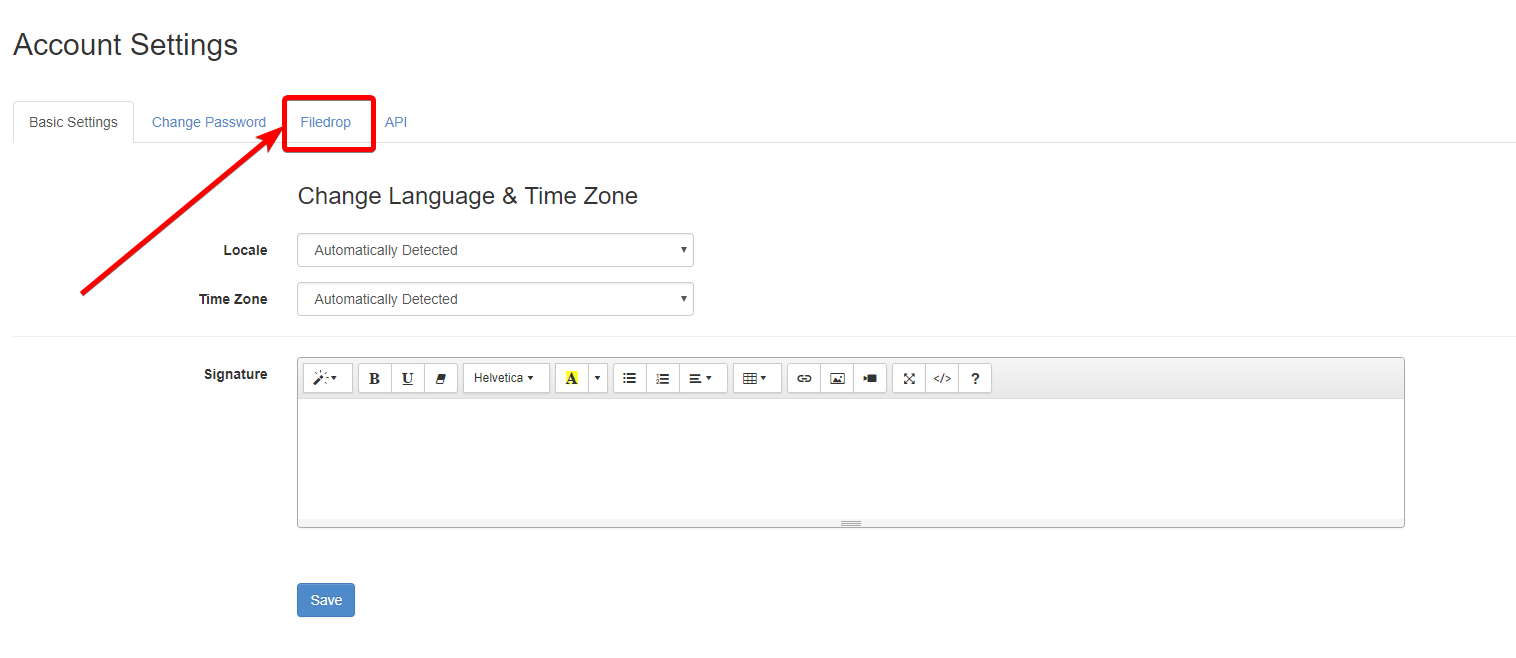Open the magic wand style dropdown
Screen dimensions: 1516x658
coord(327,378)
